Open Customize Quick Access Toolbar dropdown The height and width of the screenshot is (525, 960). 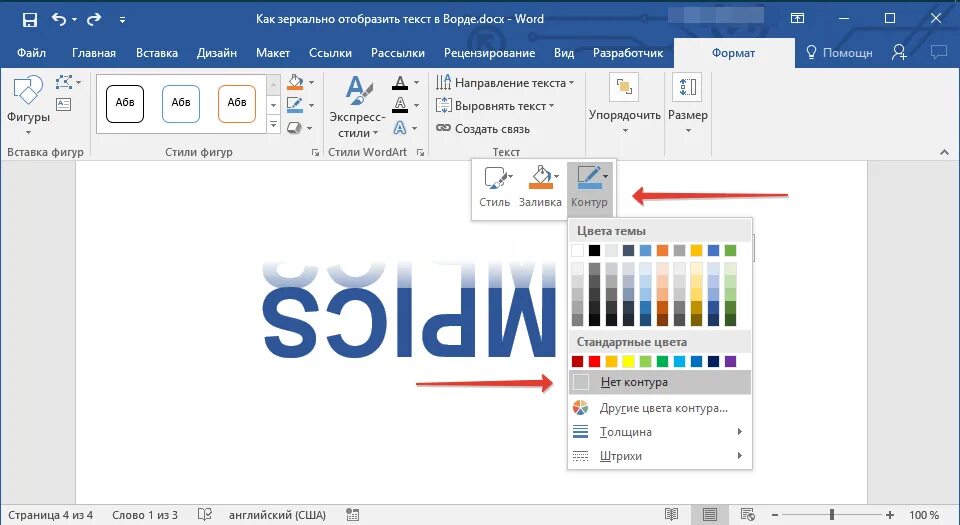coord(122,20)
